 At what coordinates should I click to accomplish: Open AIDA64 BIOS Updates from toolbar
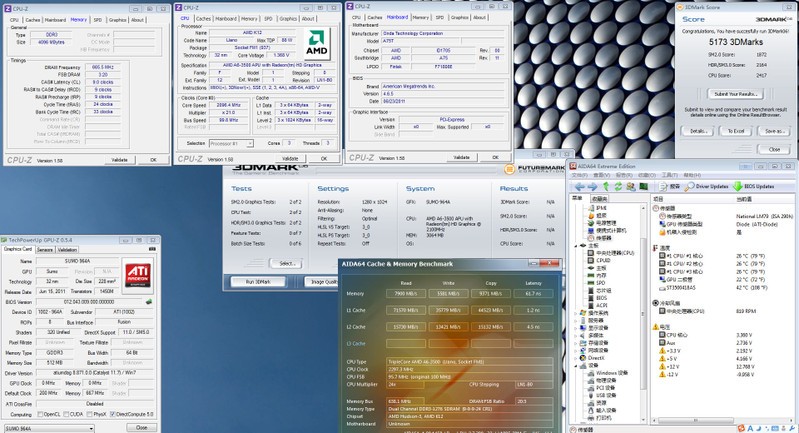tap(754, 186)
